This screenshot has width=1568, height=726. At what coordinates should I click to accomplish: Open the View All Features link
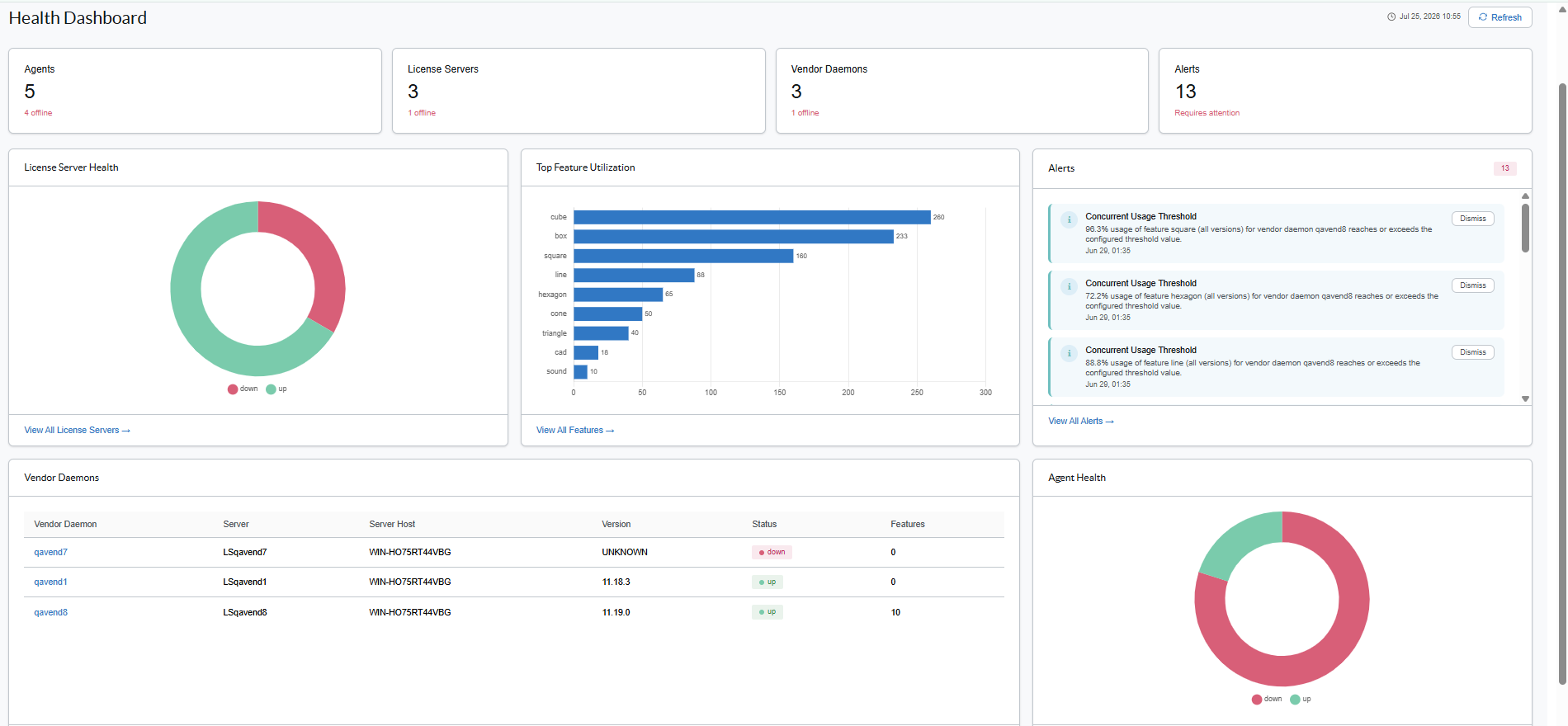(575, 431)
